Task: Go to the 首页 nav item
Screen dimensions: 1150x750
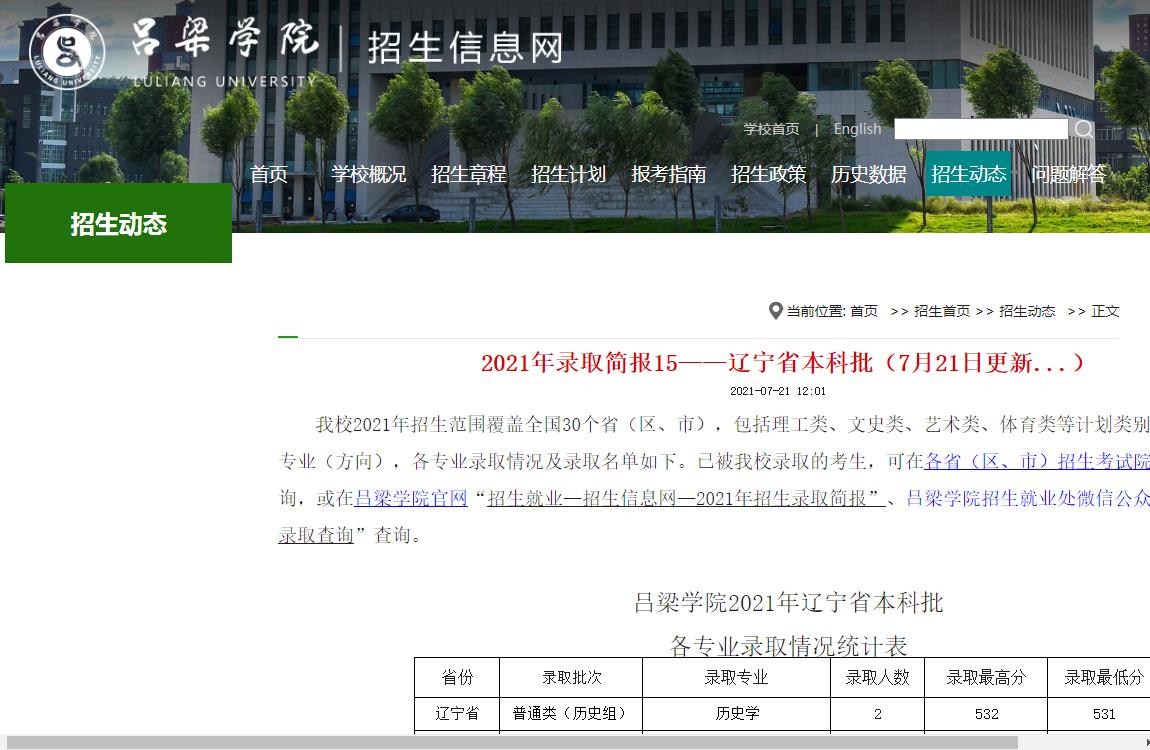Action: click(x=269, y=174)
